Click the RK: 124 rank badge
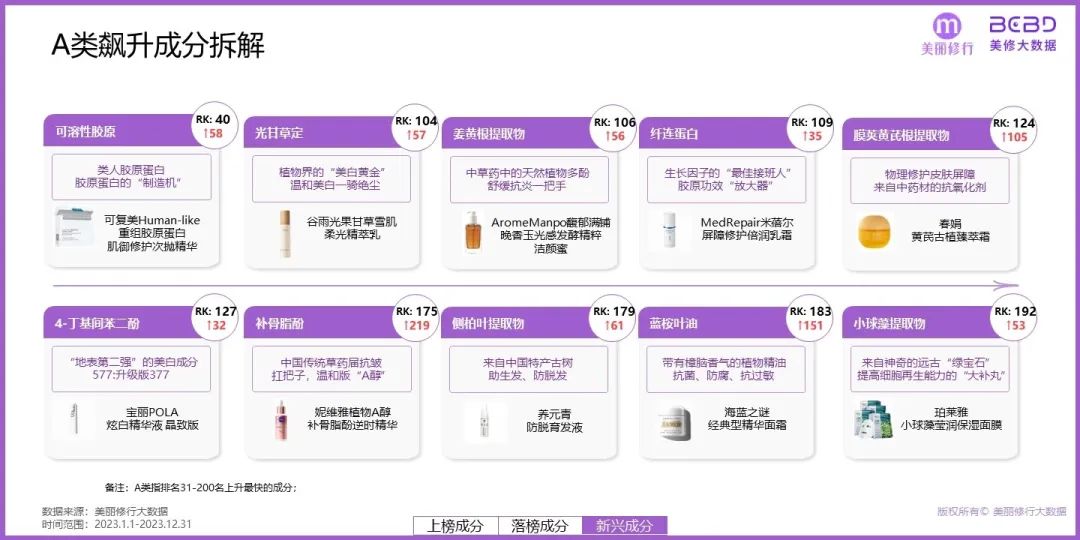1080x540 pixels. pos(1014,130)
